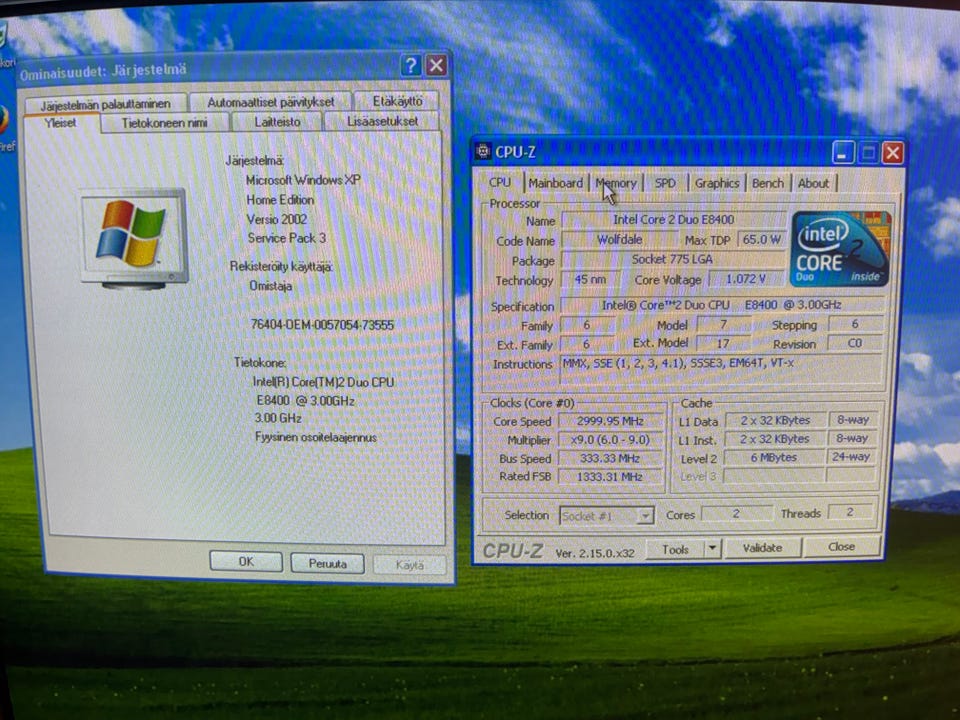Expand the Tools dropdown arrow in CPU-Z
Image resolution: width=960 pixels, height=720 pixels.
(x=712, y=549)
